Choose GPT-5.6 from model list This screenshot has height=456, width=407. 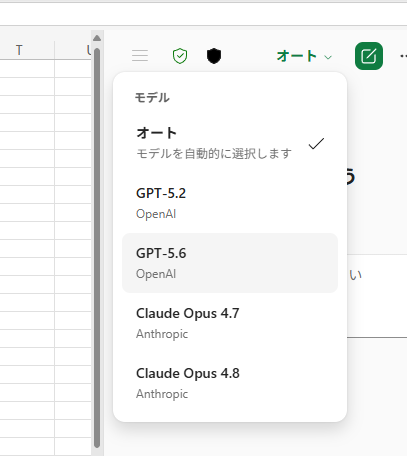[230, 263]
